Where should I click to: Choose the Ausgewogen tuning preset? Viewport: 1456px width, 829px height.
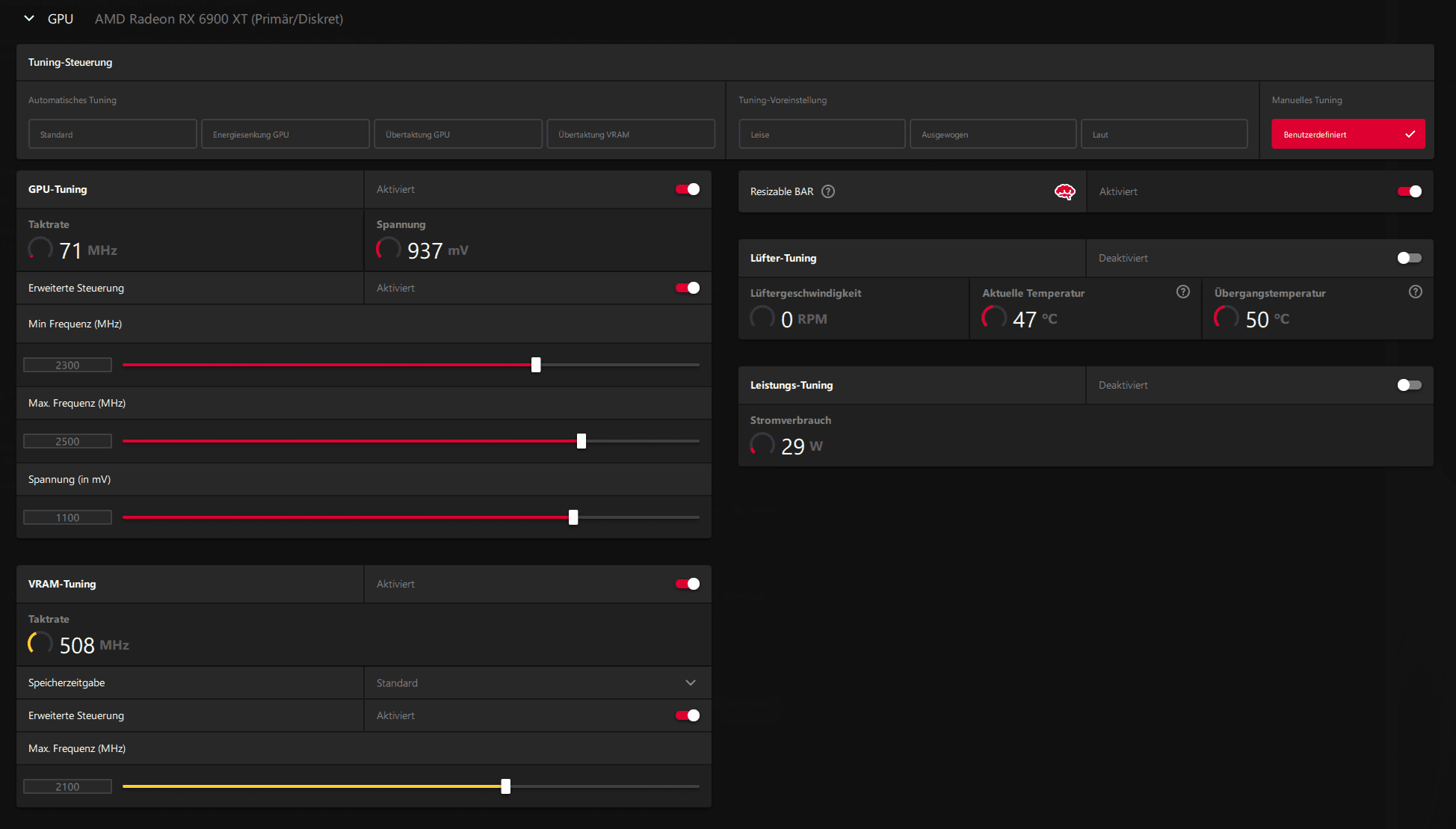point(993,135)
